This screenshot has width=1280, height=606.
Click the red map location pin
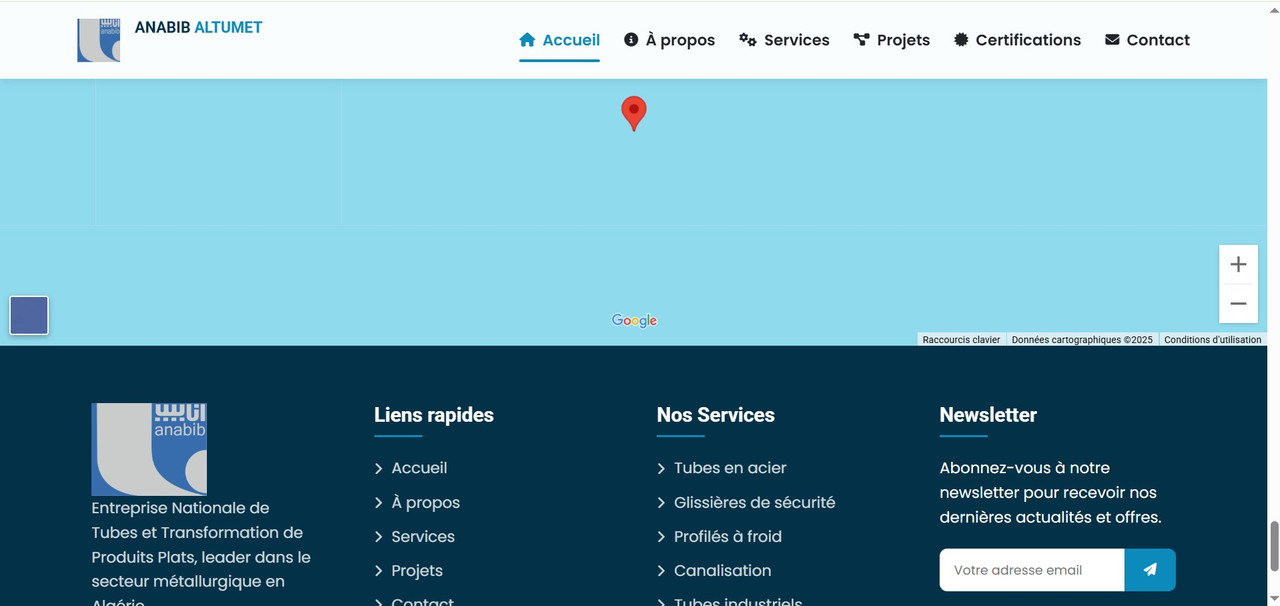pyautogui.click(x=633, y=113)
